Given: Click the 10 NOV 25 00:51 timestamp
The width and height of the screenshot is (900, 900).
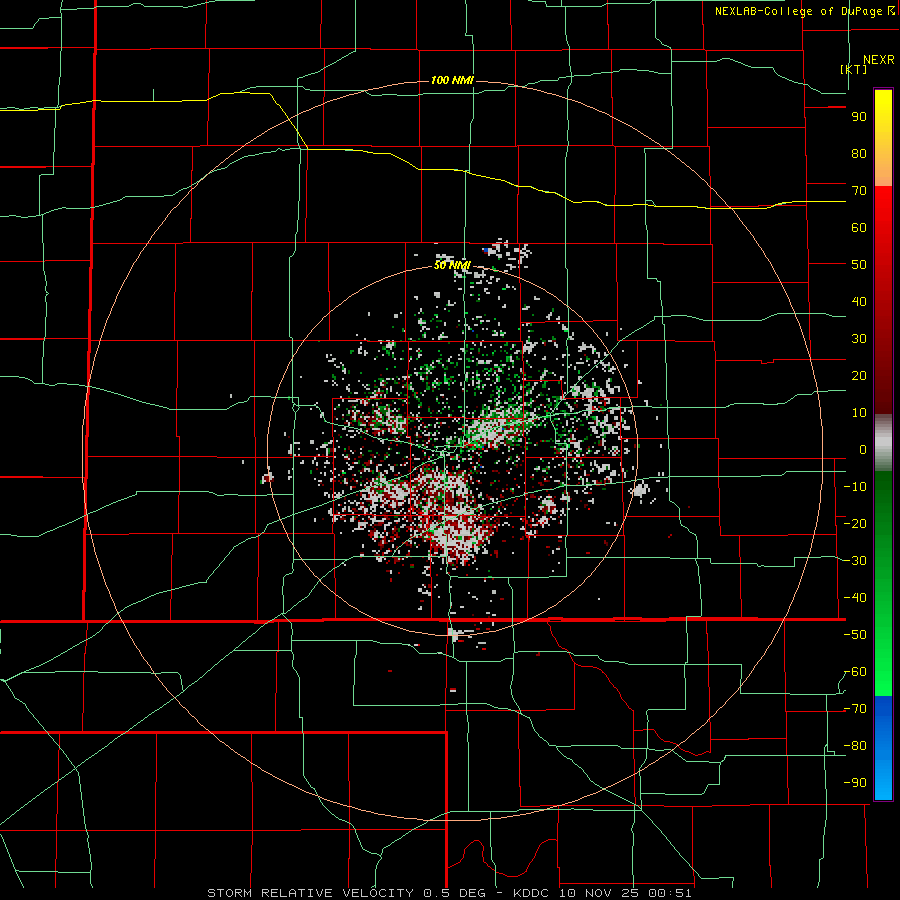Looking at the screenshot, I should pyautogui.click(x=624, y=893).
